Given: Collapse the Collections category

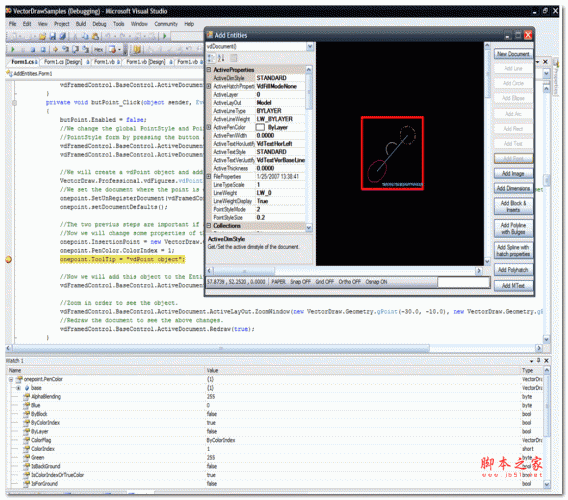Looking at the screenshot, I should pos(209,226).
